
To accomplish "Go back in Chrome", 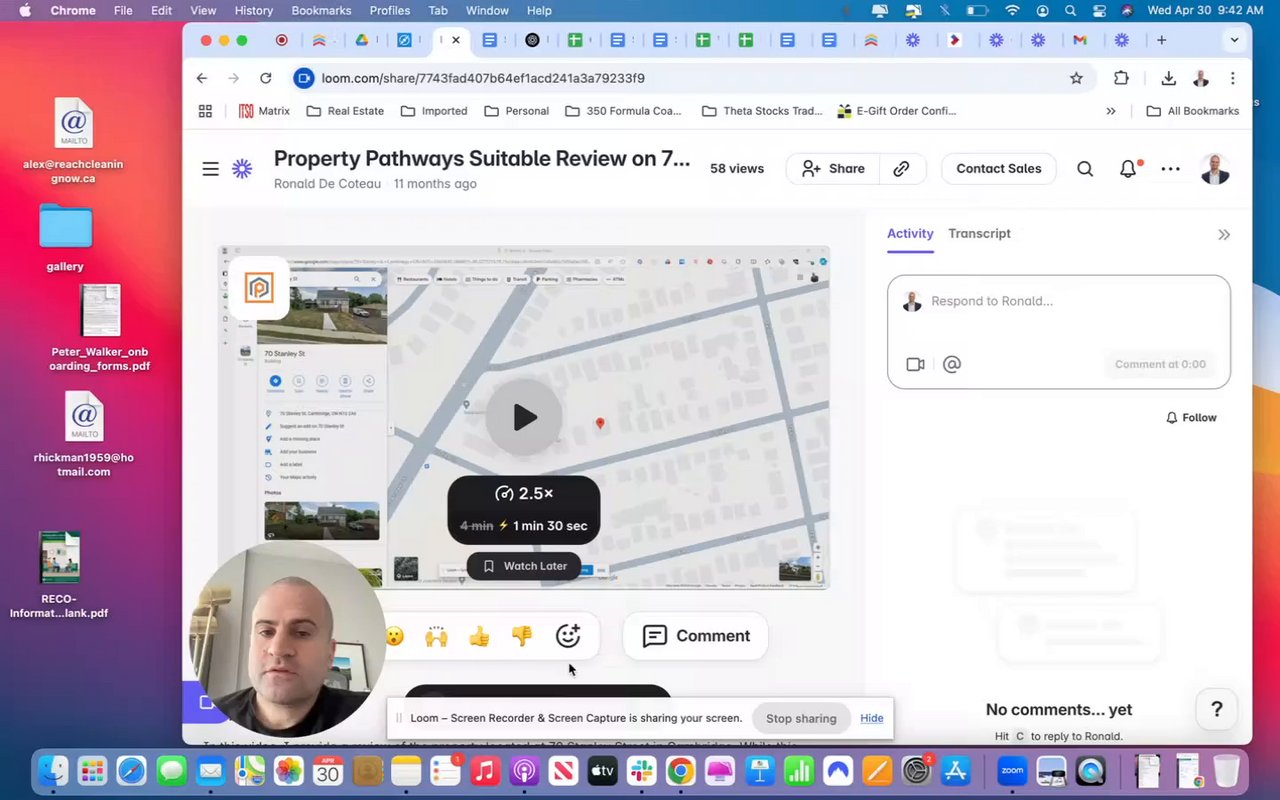I will [202, 78].
